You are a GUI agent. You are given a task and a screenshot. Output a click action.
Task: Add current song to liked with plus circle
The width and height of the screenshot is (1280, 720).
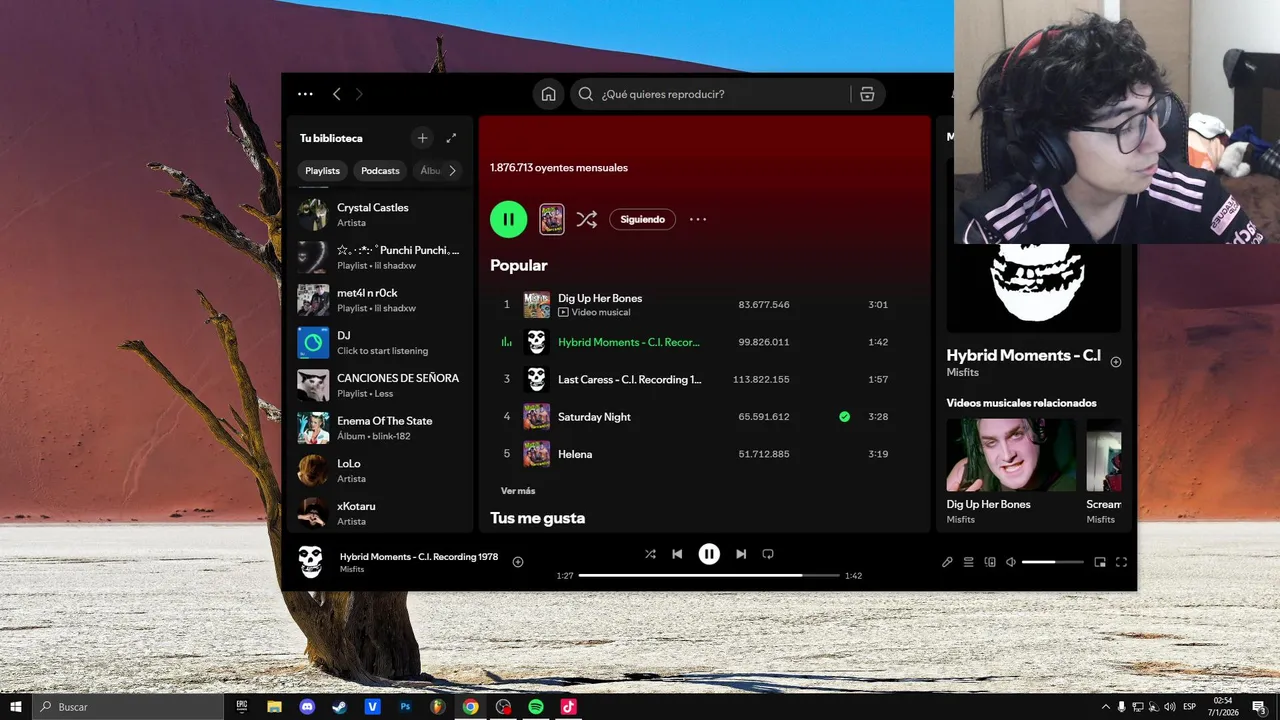518,562
